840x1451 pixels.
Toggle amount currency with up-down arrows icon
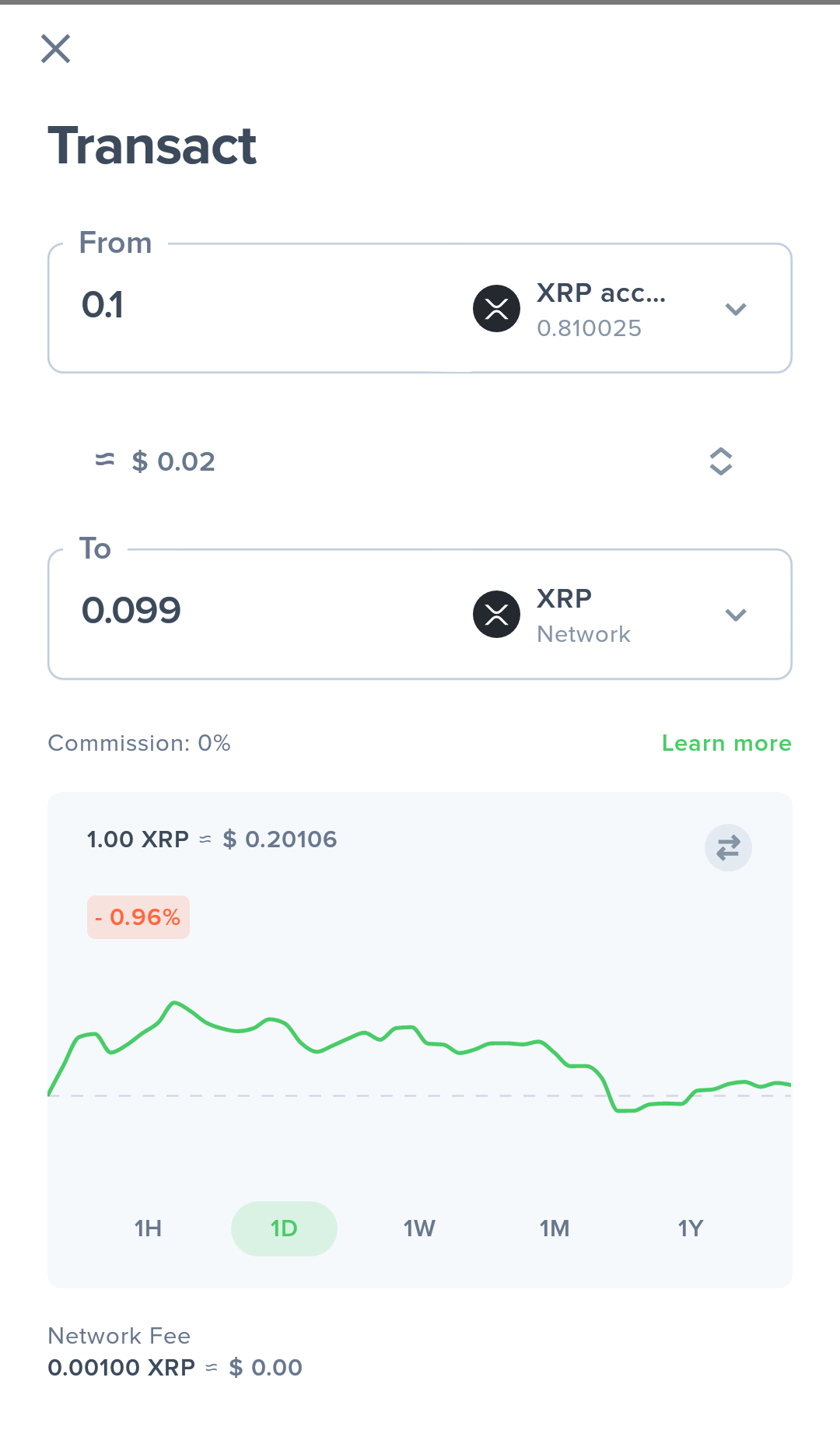click(x=721, y=461)
